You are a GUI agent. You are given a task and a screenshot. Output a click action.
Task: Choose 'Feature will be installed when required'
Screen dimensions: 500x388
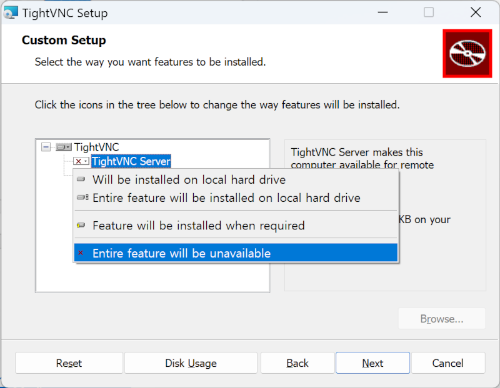(x=236, y=225)
